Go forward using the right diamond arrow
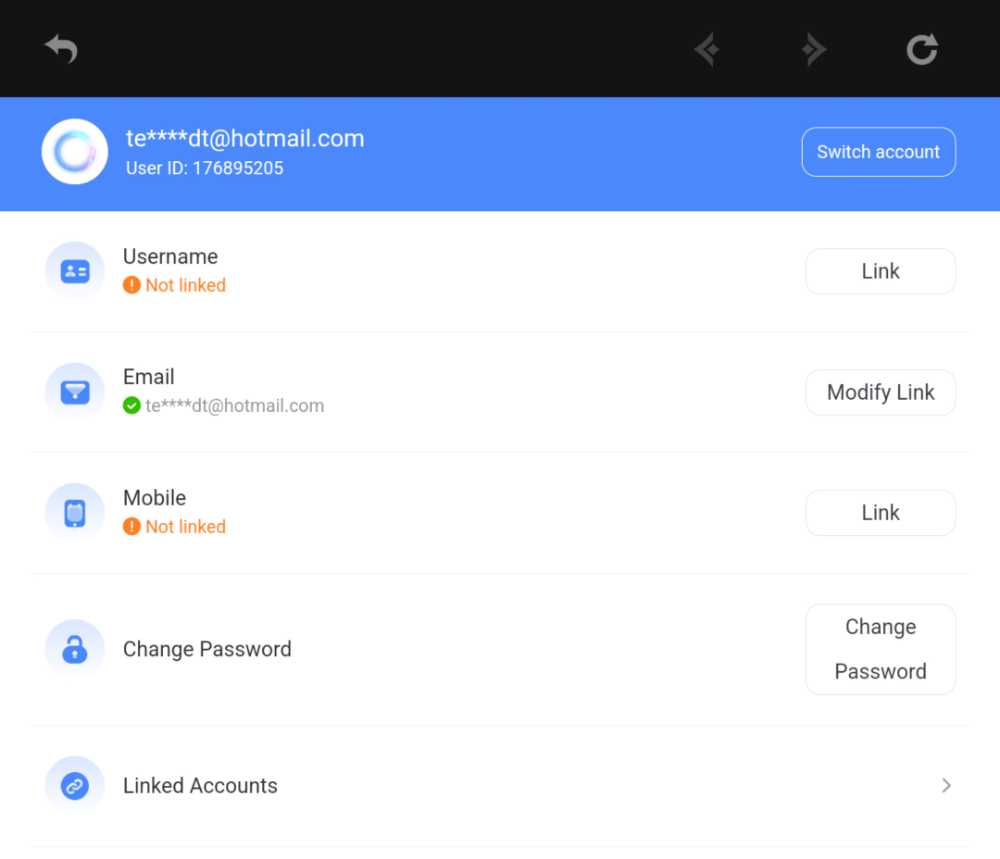 814,49
